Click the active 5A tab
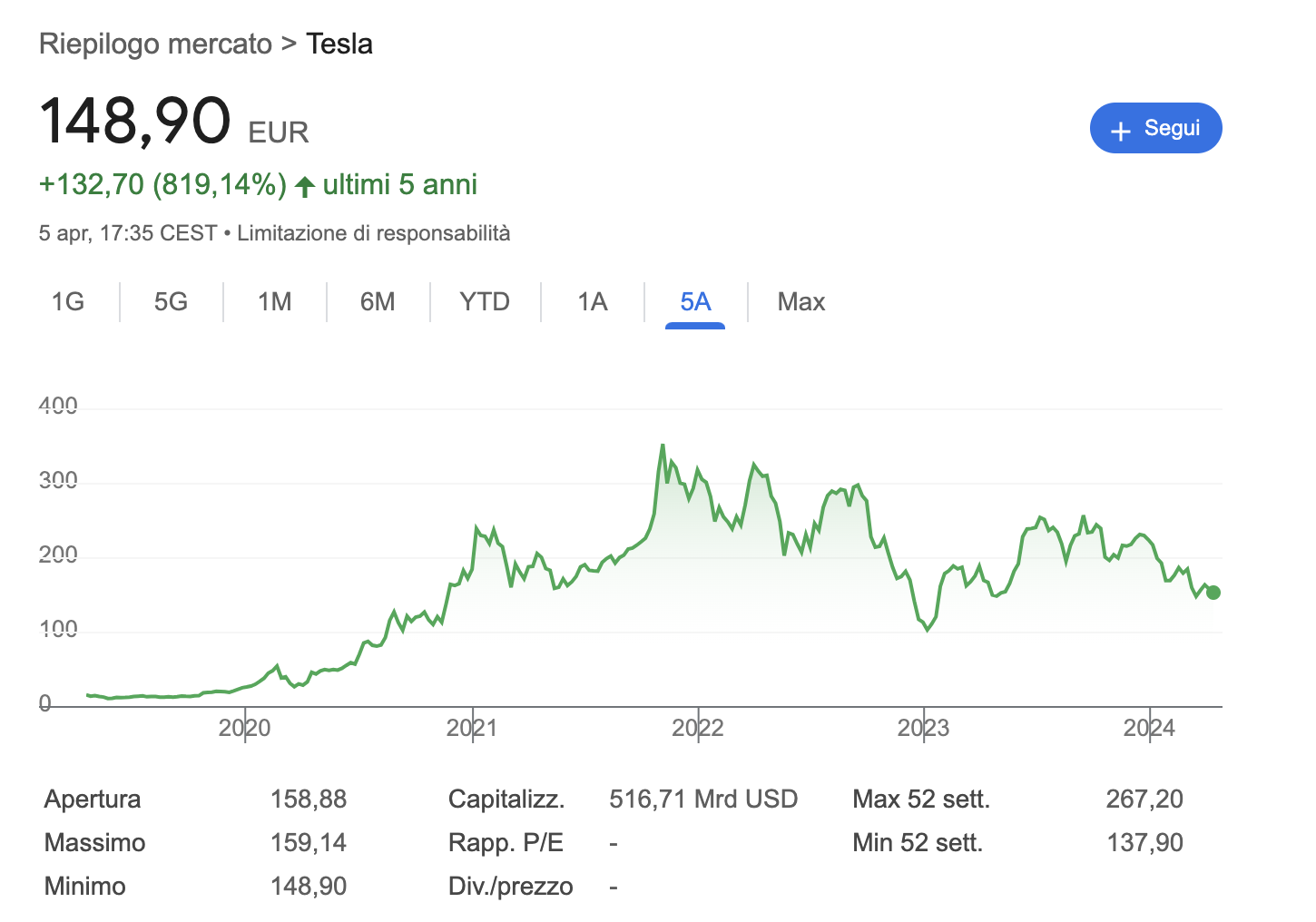1316x922 pixels. (695, 301)
